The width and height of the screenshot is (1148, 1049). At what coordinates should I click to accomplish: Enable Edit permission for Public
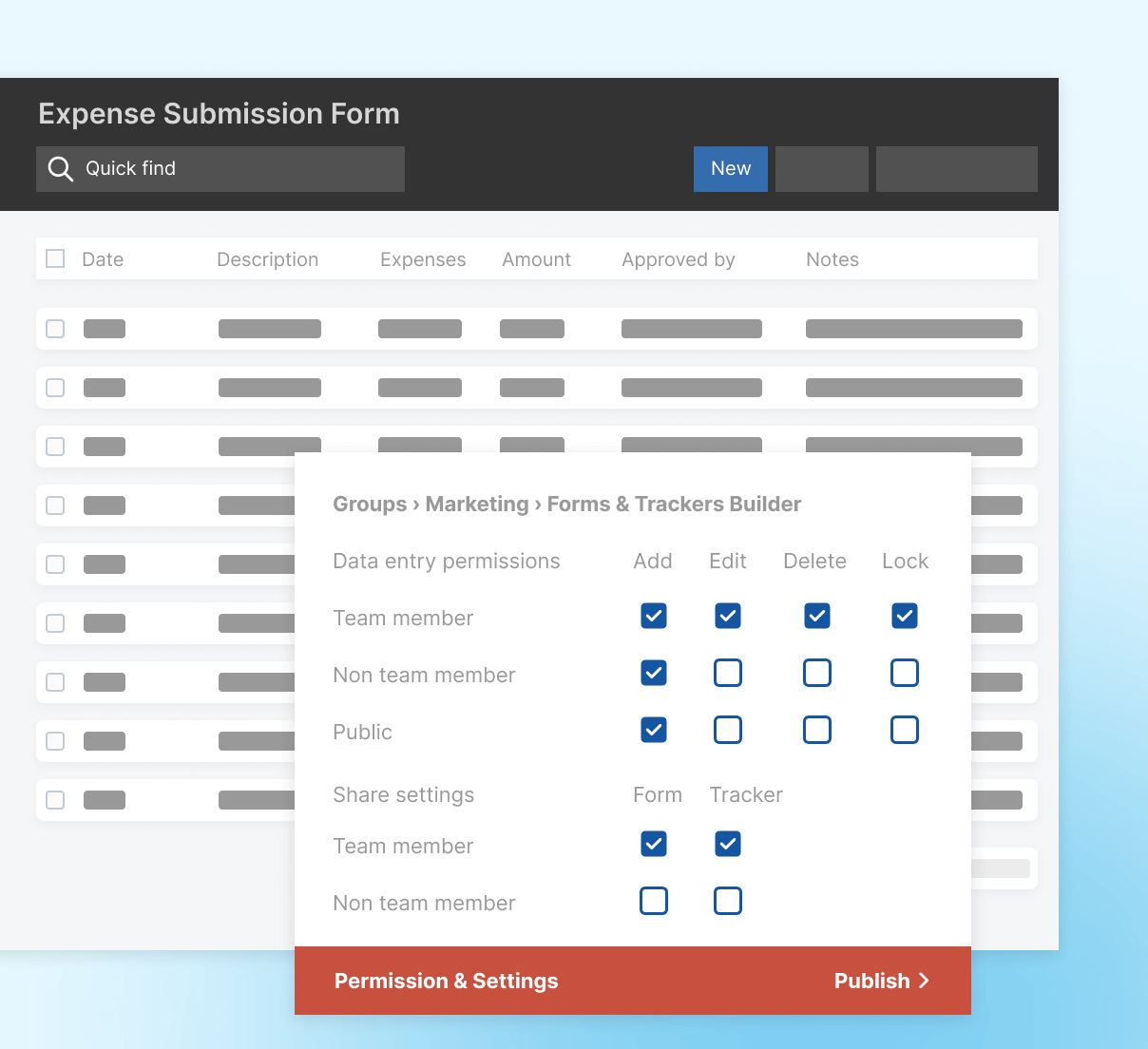(x=727, y=730)
